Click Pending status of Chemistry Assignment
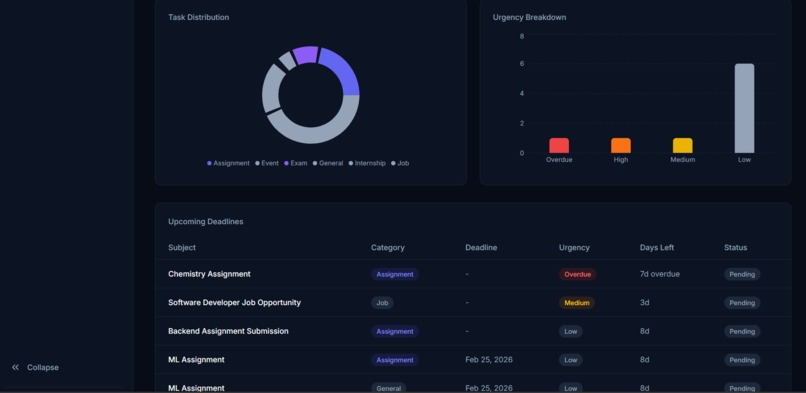Viewport: 806px width, 393px height. click(x=742, y=274)
